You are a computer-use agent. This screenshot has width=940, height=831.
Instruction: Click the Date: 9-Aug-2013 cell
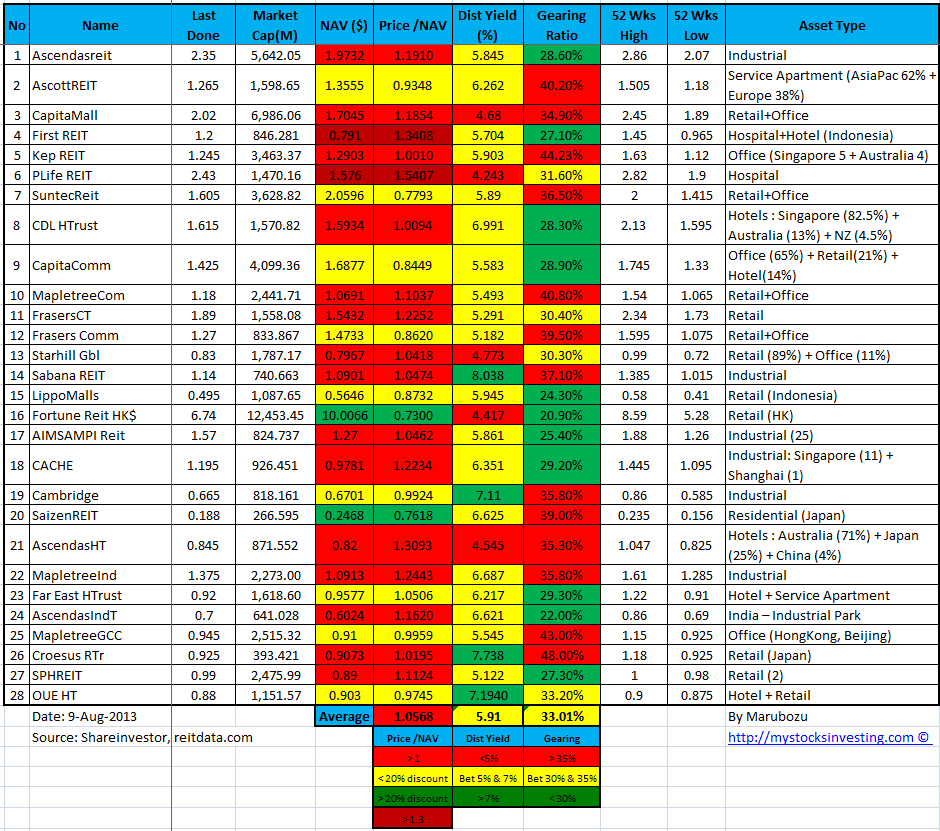pyautogui.click(x=100, y=716)
